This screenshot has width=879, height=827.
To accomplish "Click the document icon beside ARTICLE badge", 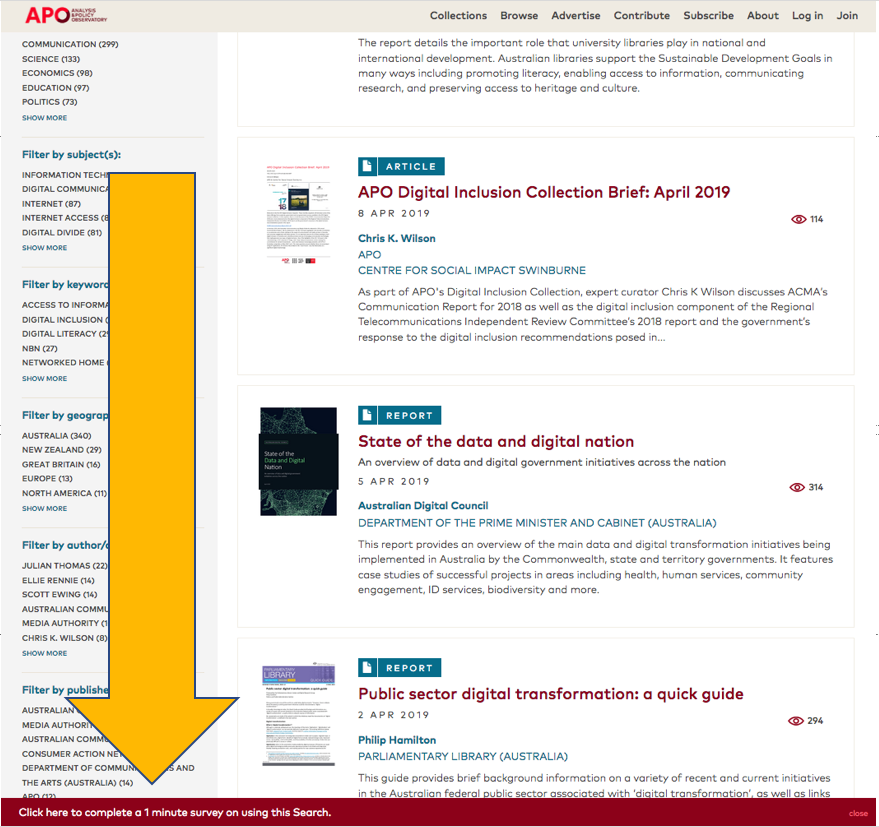I will 368,166.
